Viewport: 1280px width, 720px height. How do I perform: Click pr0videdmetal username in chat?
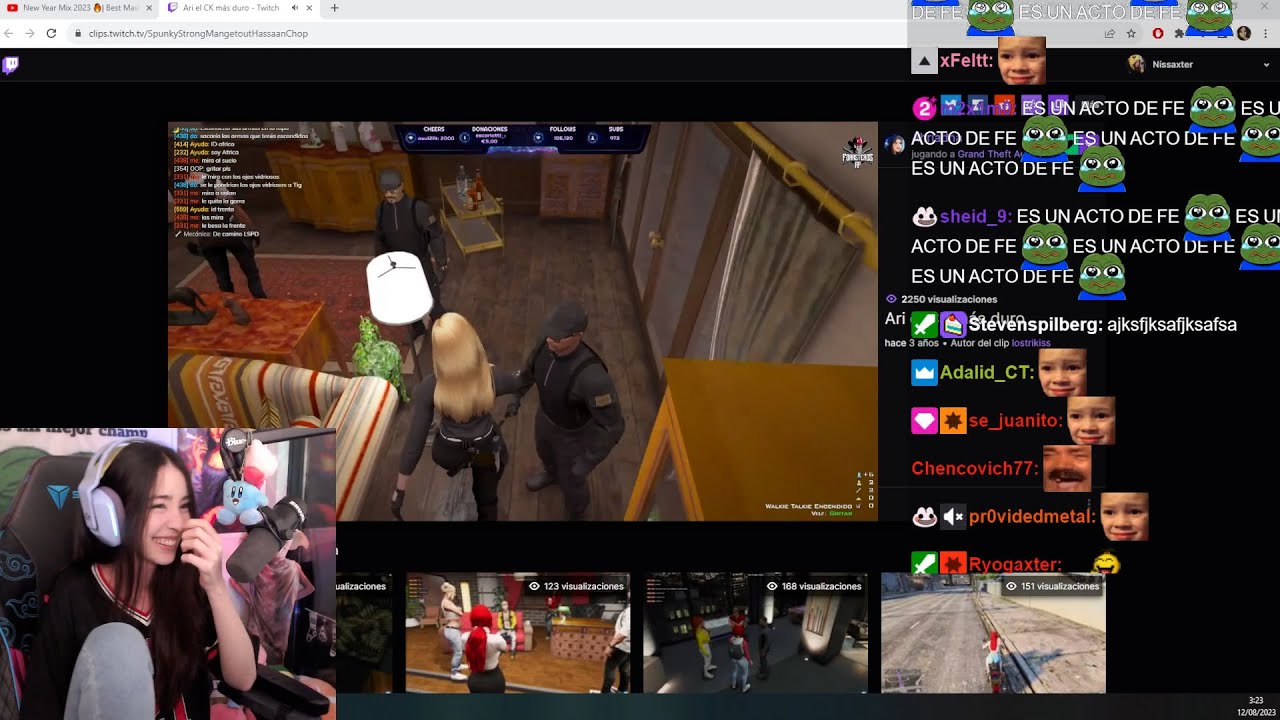(x=1031, y=517)
